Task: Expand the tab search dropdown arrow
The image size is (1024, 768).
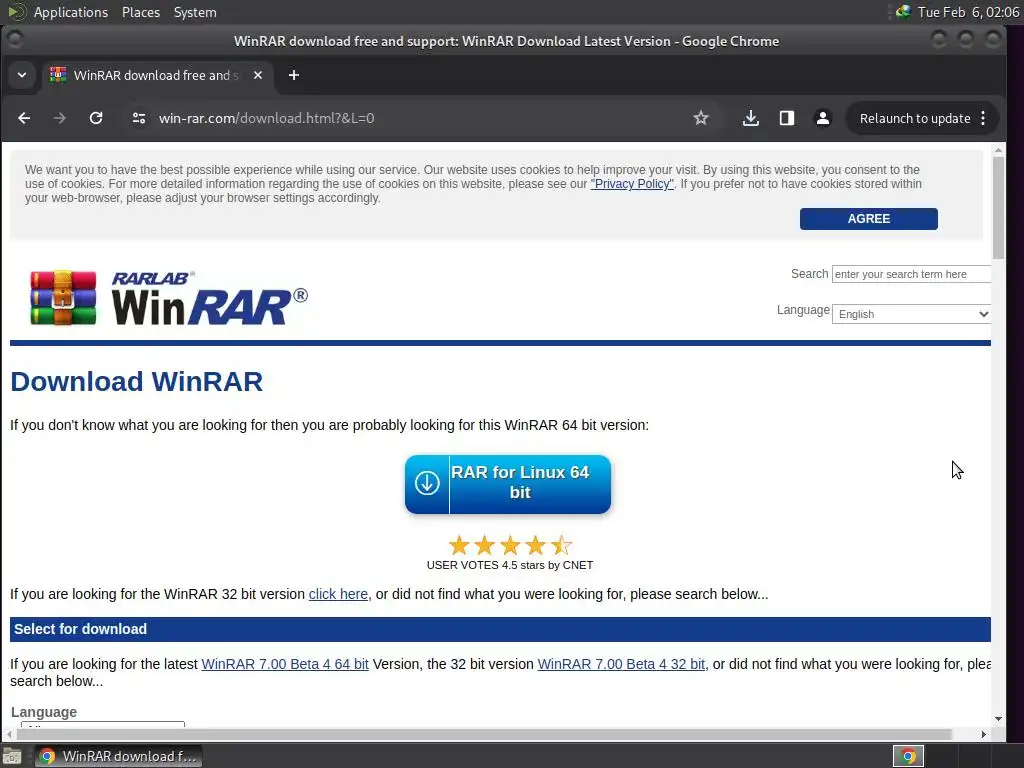Action: [22, 75]
